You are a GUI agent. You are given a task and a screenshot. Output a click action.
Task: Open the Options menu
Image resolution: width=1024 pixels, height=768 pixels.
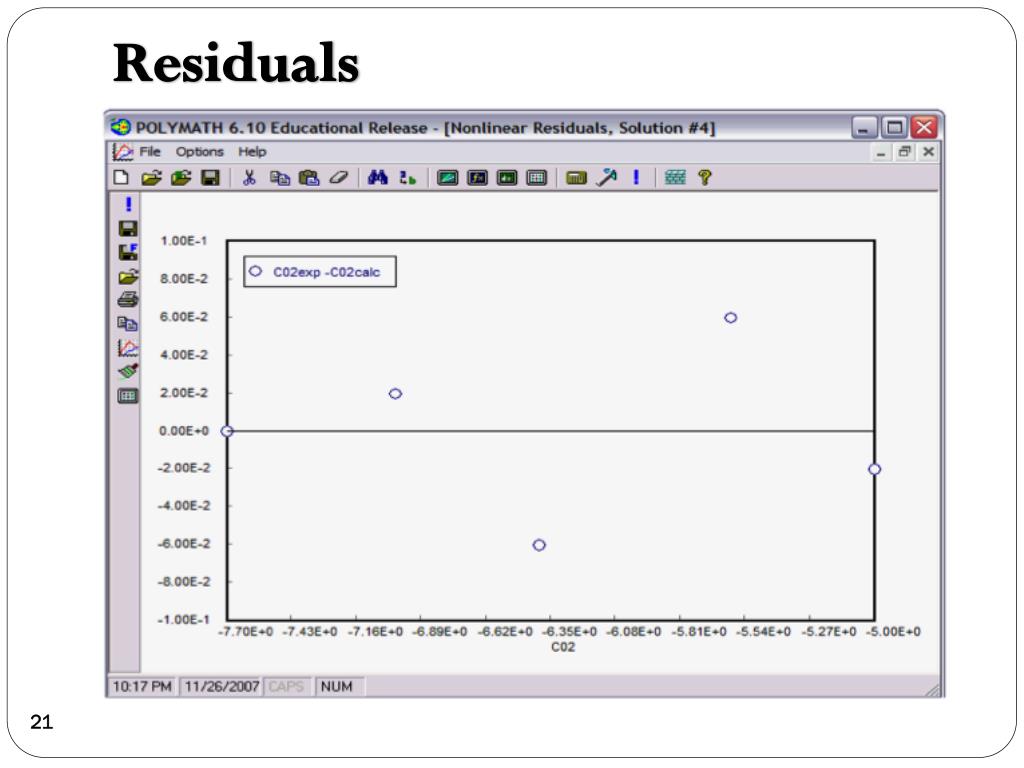tap(199, 152)
